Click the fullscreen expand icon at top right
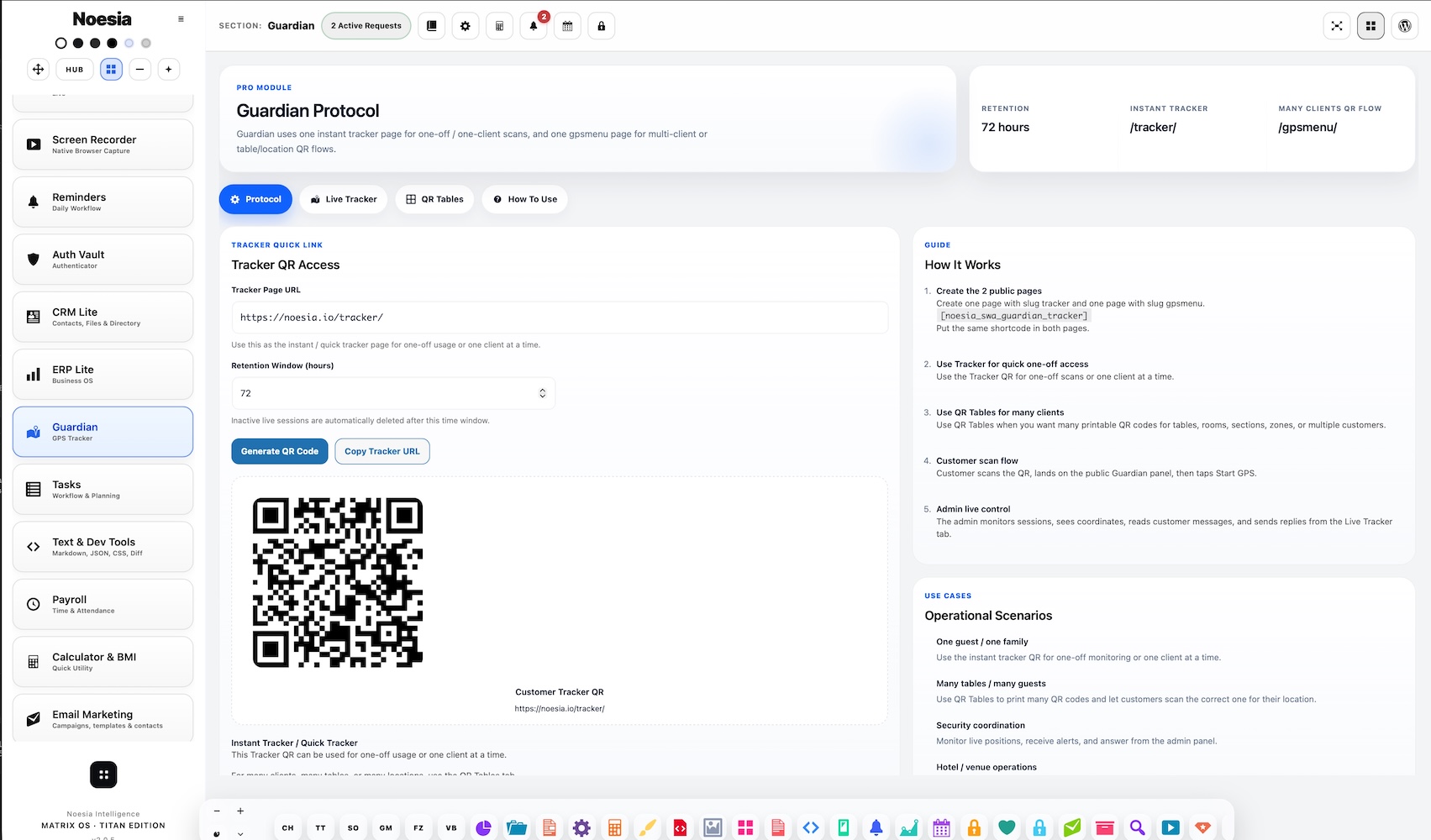 [x=1337, y=26]
